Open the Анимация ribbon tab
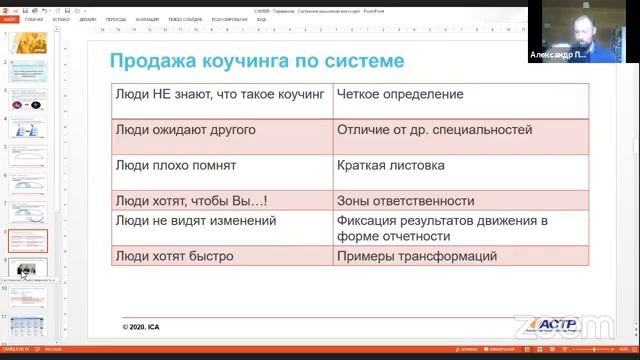640x360 pixels. click(x=147, y=19)
